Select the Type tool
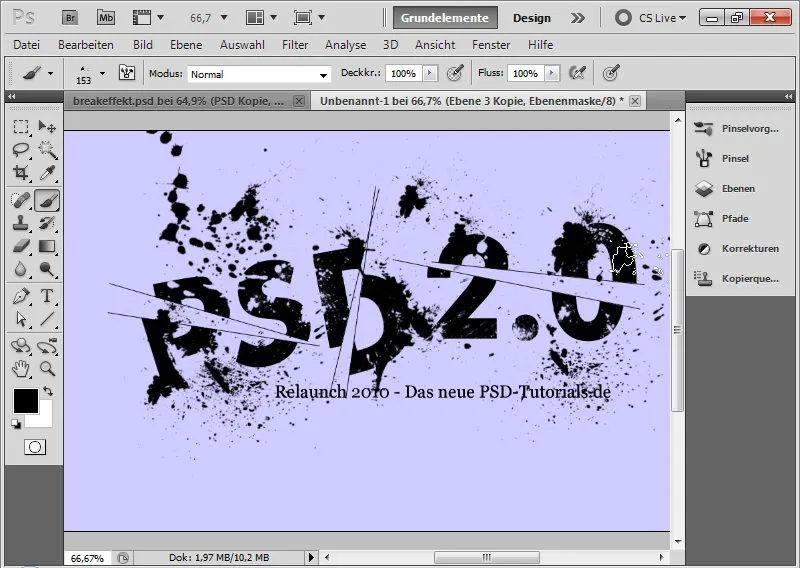800x568 pixels. [x=47, y=296]
